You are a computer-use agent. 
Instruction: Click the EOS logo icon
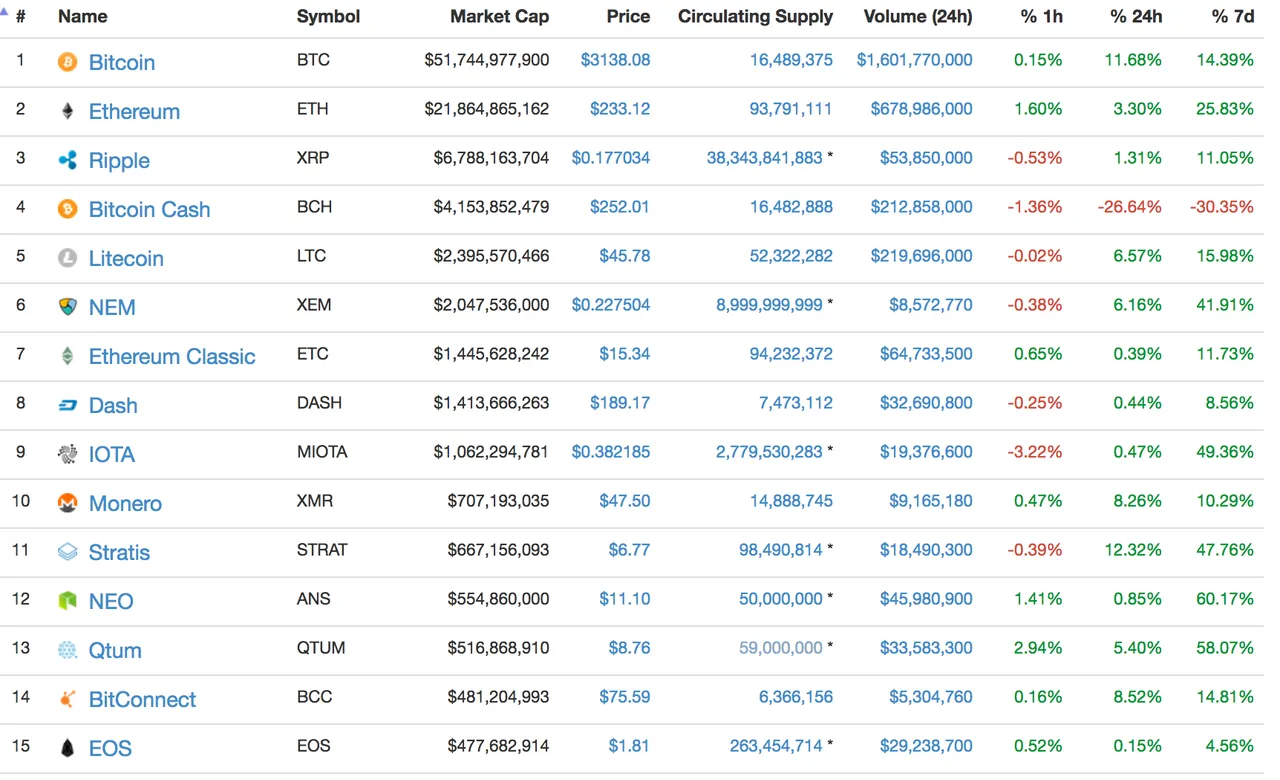[67, 748]
